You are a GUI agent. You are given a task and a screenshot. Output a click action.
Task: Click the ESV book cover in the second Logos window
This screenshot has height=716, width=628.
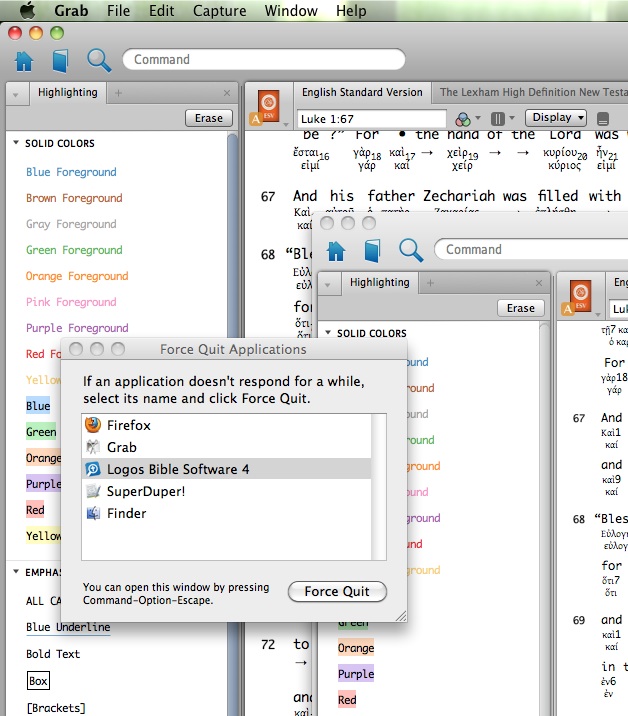581,295
